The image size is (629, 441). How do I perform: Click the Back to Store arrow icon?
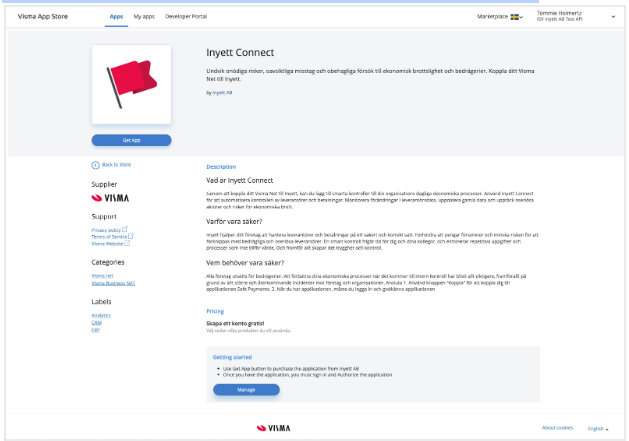95,165
